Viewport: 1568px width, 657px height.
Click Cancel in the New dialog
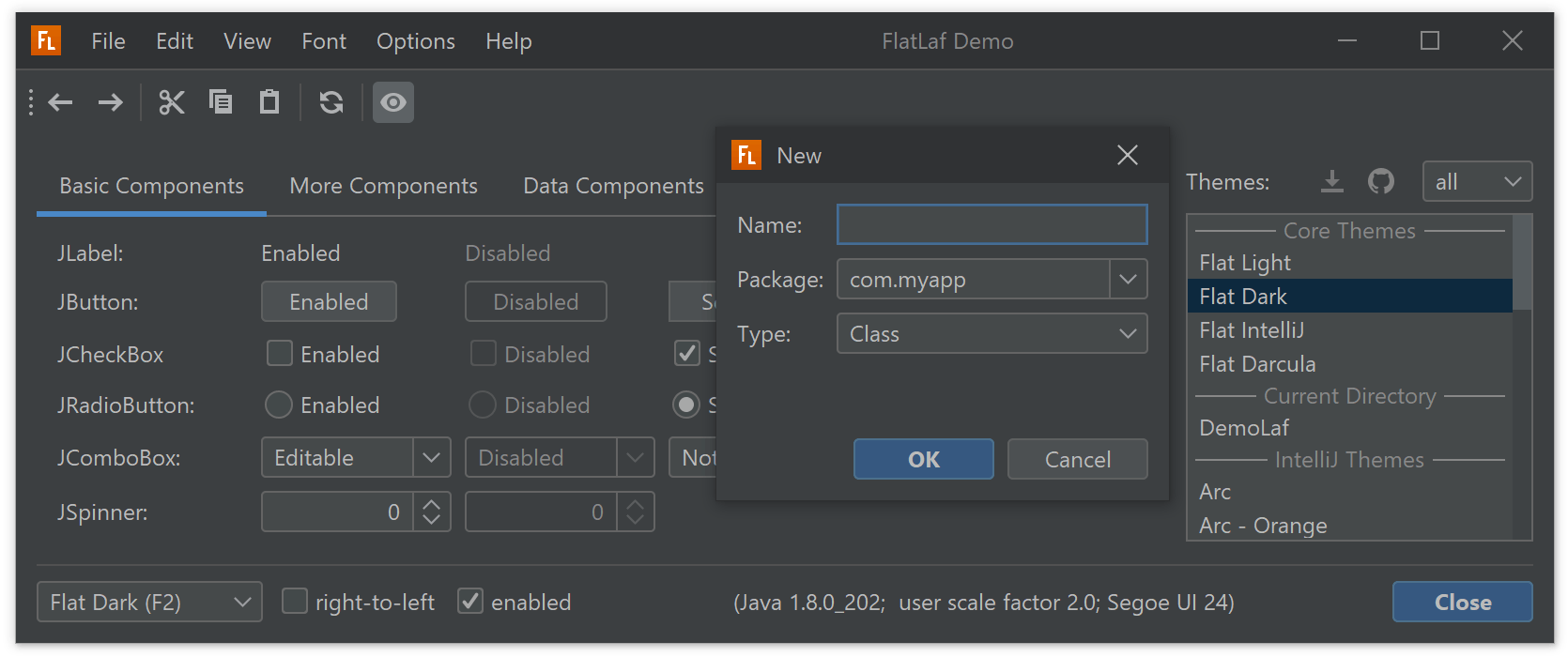pyautogui.click(x=1078, y=459)
